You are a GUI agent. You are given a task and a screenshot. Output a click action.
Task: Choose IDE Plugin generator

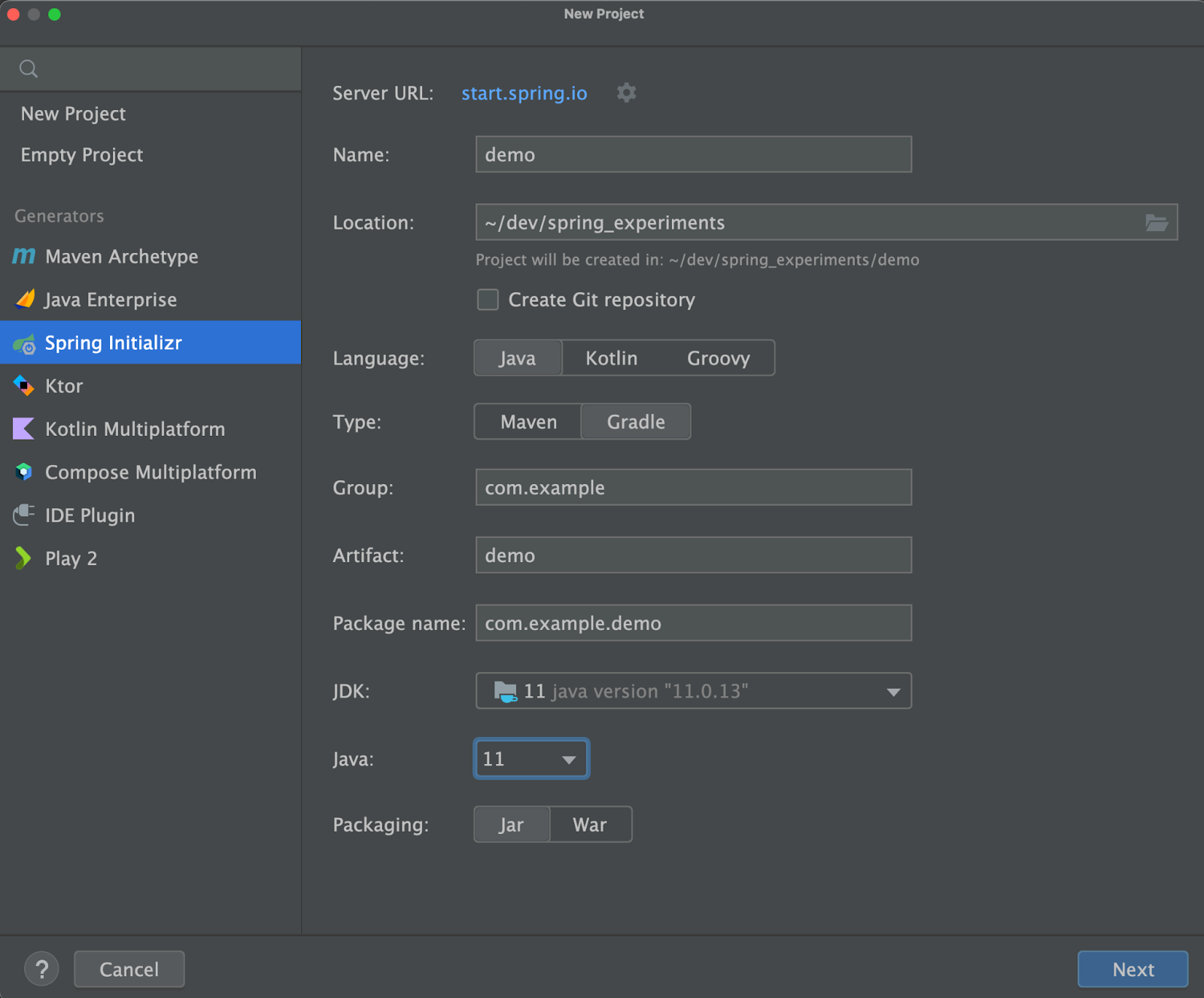pos(150,515)
